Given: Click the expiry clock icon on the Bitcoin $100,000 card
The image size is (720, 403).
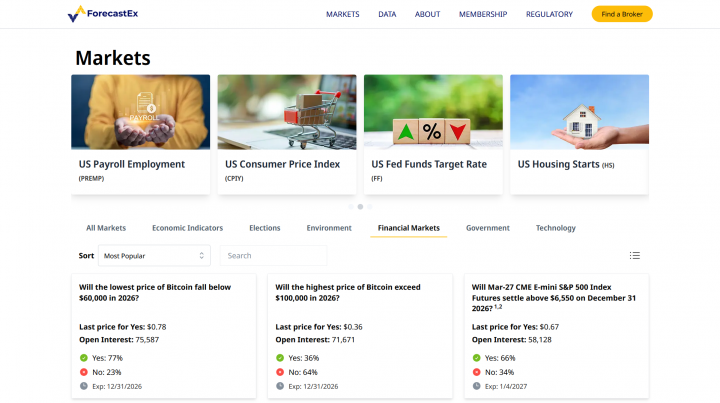Looking at the screenshot, I should (280, 386).
